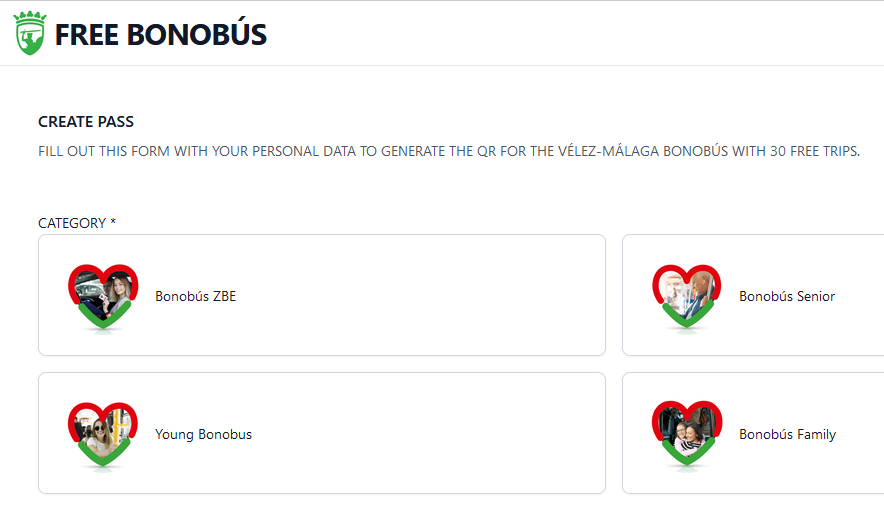Click the "CATEGORY *" field label

(72, 223)
